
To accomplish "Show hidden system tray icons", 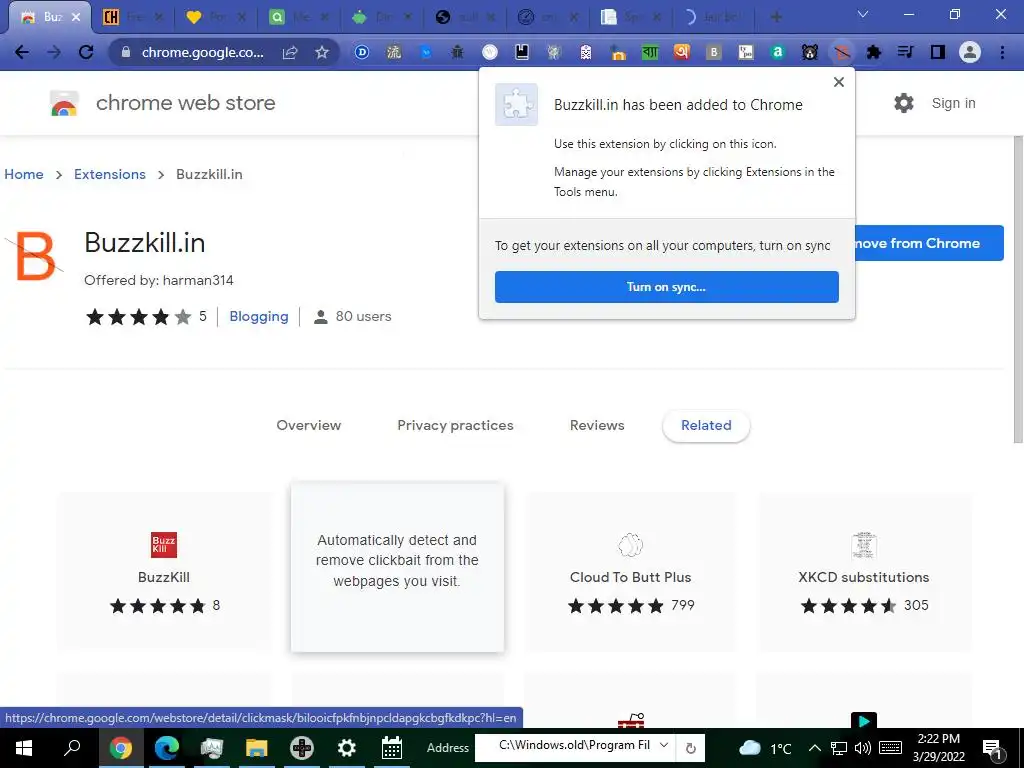I will [x=815, y=748].
